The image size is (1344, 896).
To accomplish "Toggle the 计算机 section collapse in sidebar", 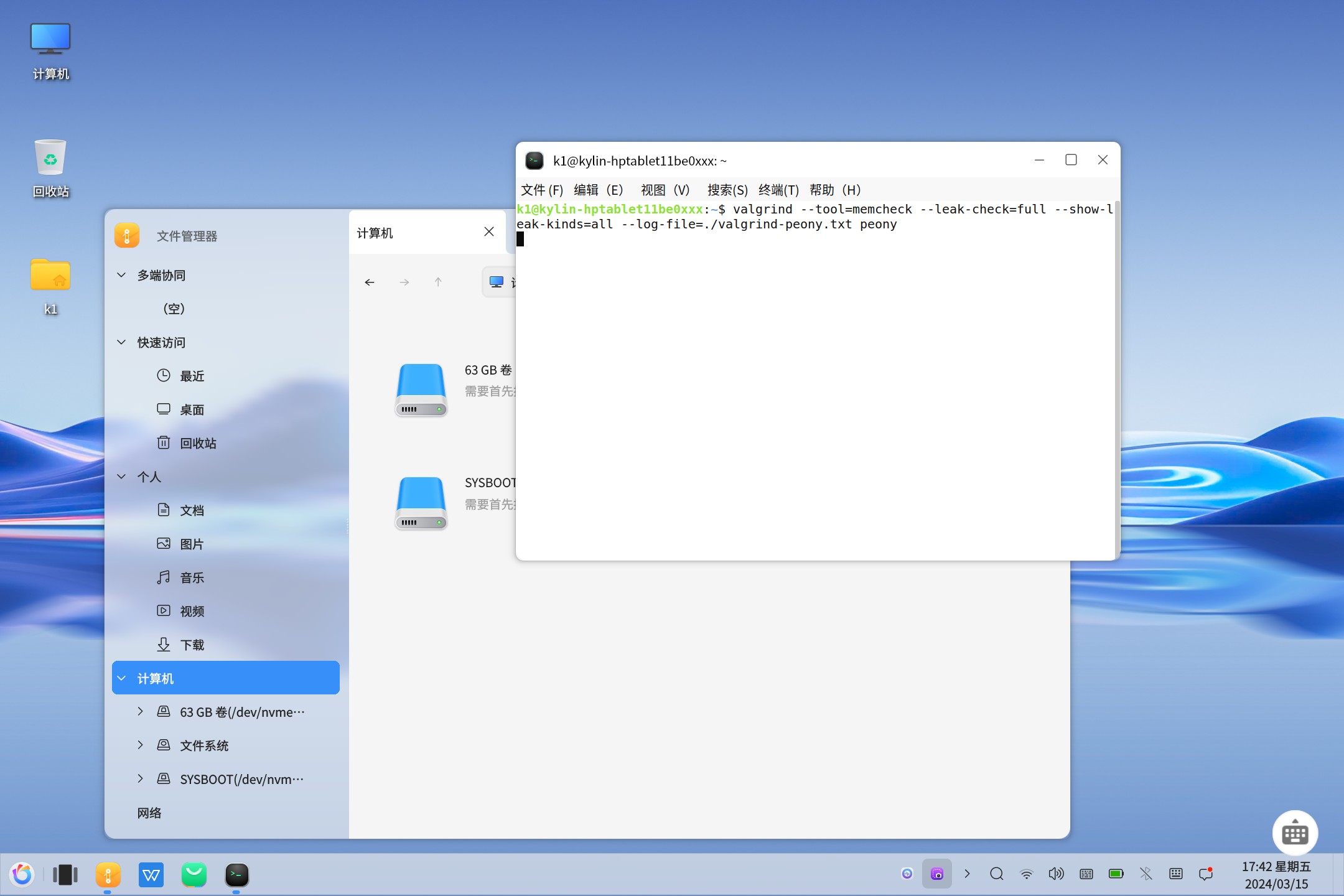I will click(x=122, y=678).
